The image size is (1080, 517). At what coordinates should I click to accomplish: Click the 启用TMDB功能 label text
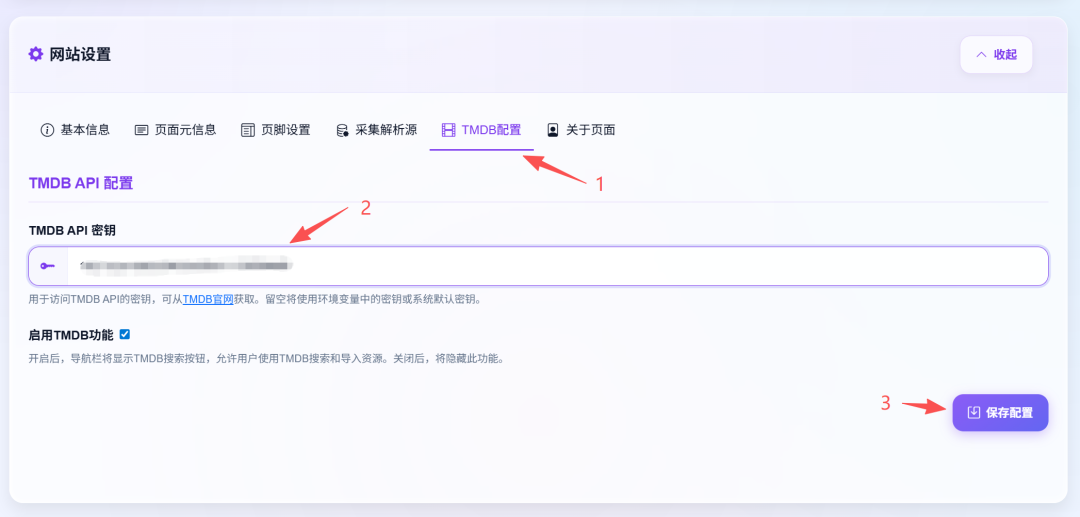point(71,335)
